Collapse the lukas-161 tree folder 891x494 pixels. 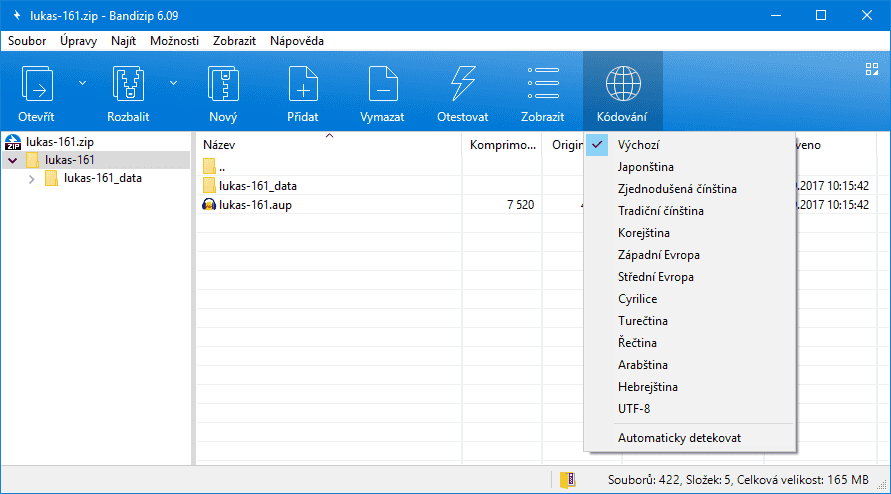pos(13,160)
